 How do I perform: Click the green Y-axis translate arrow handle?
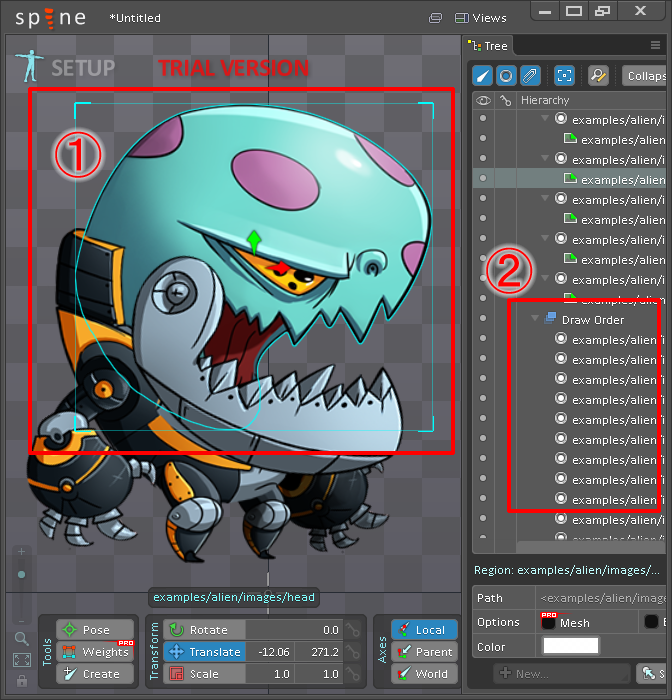[x=254, y=242]
